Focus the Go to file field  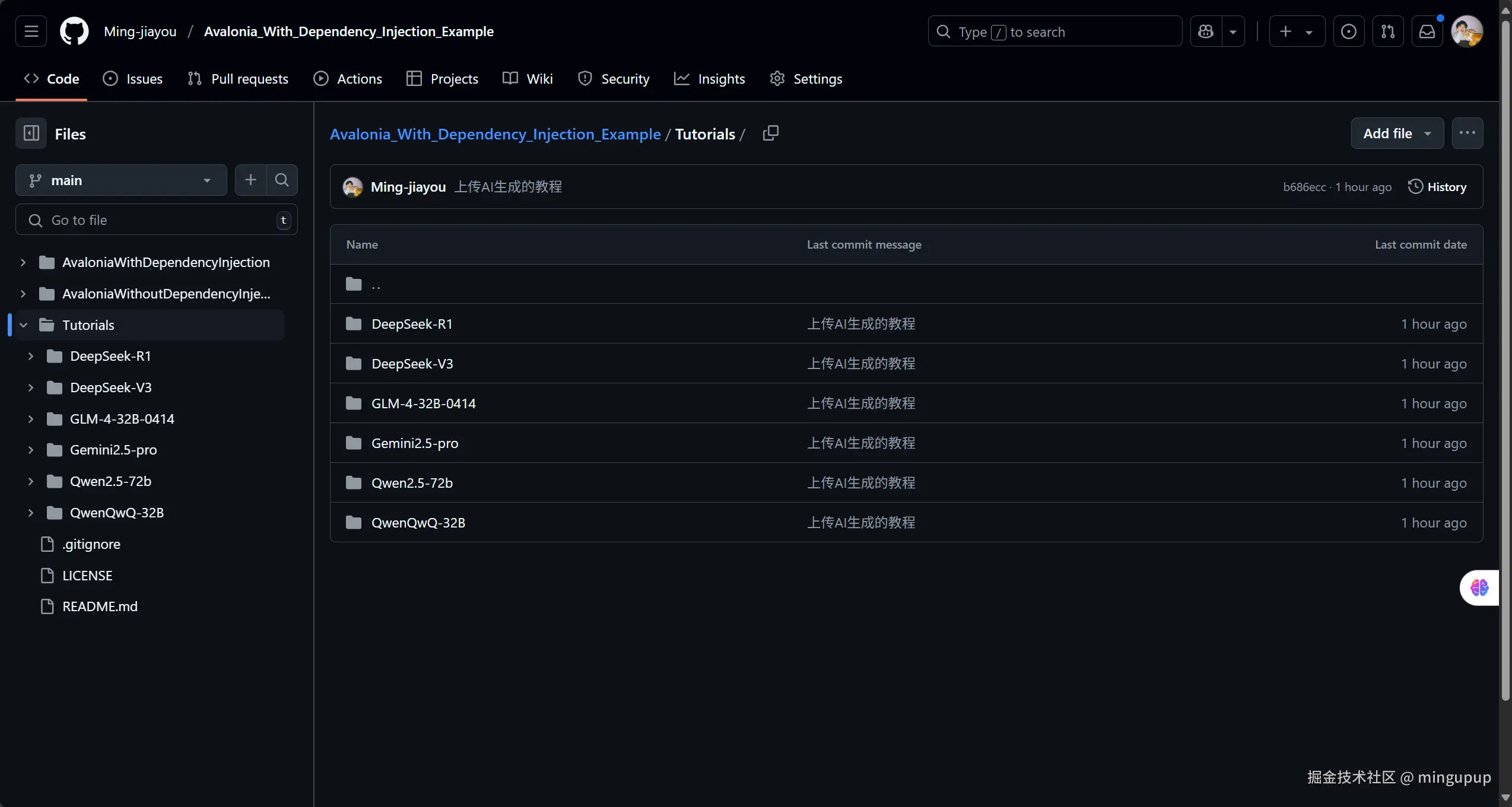click(x=156, y=220)
